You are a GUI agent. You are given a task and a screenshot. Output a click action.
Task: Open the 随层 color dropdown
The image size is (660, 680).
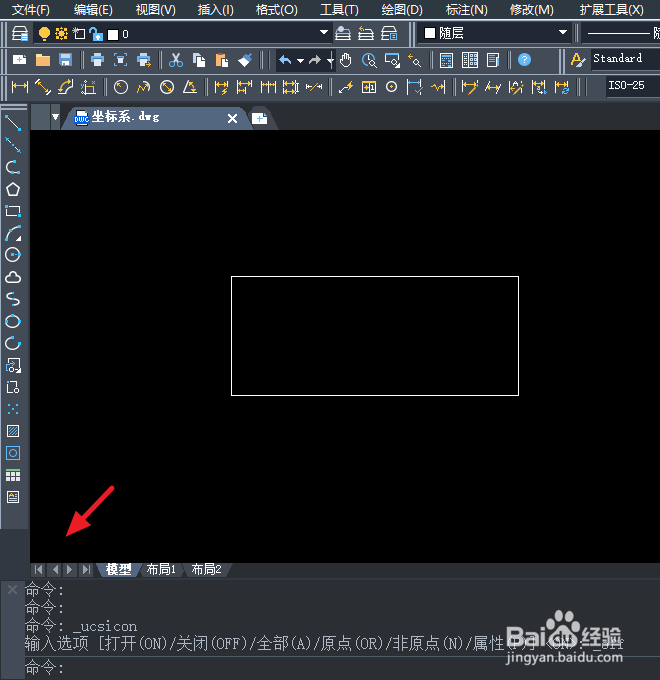(x=562, y=33)
